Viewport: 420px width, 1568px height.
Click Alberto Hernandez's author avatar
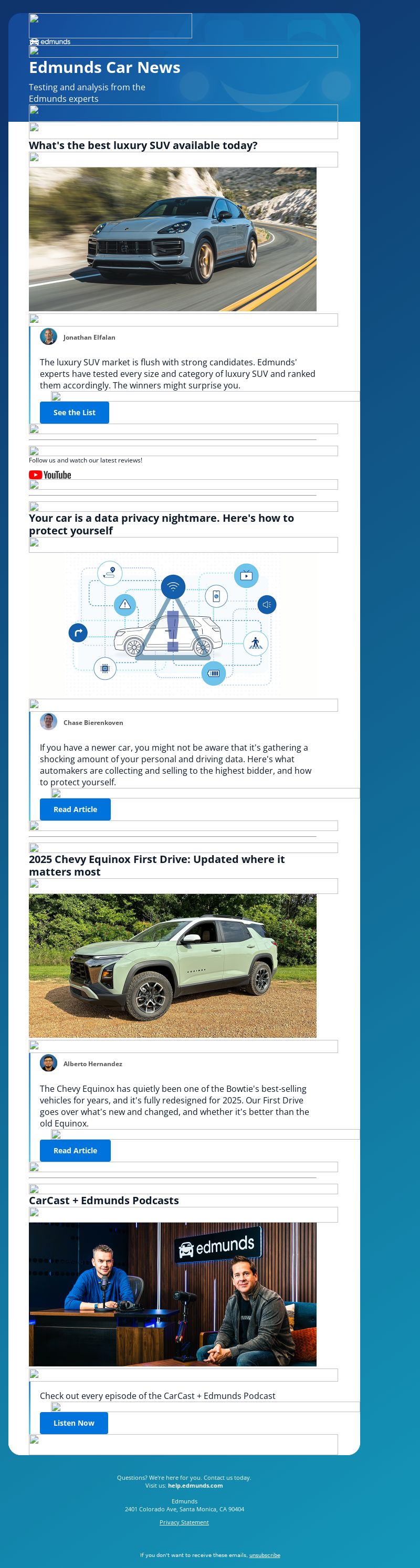coord(49,1063)
